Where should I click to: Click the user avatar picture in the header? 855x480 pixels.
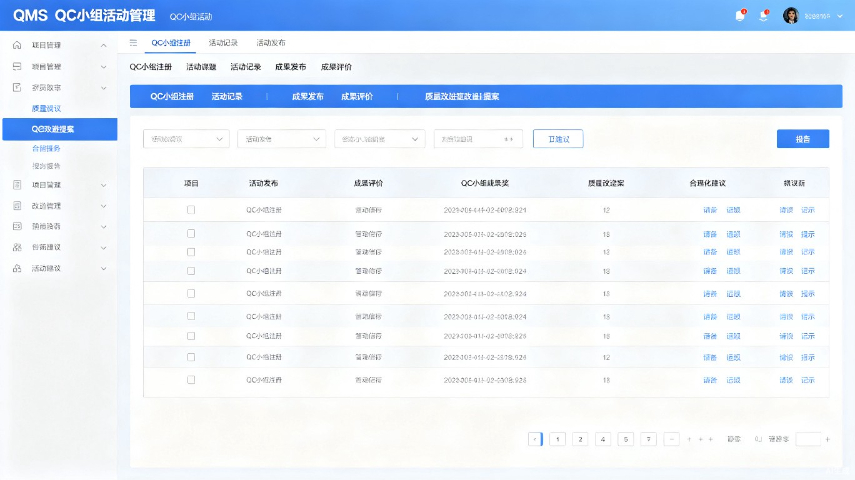[791, 16]
